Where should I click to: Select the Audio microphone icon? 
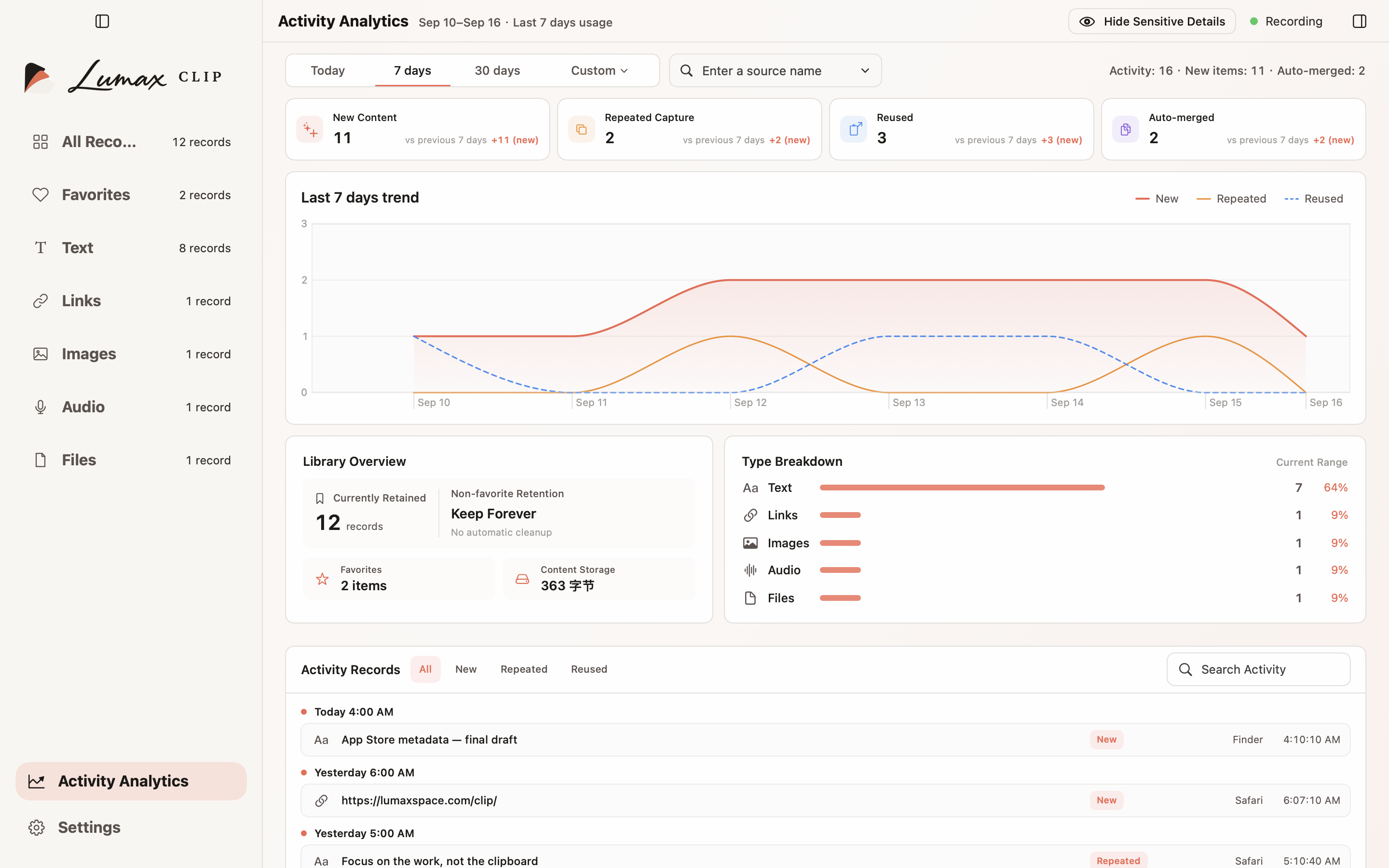[40, 407]
